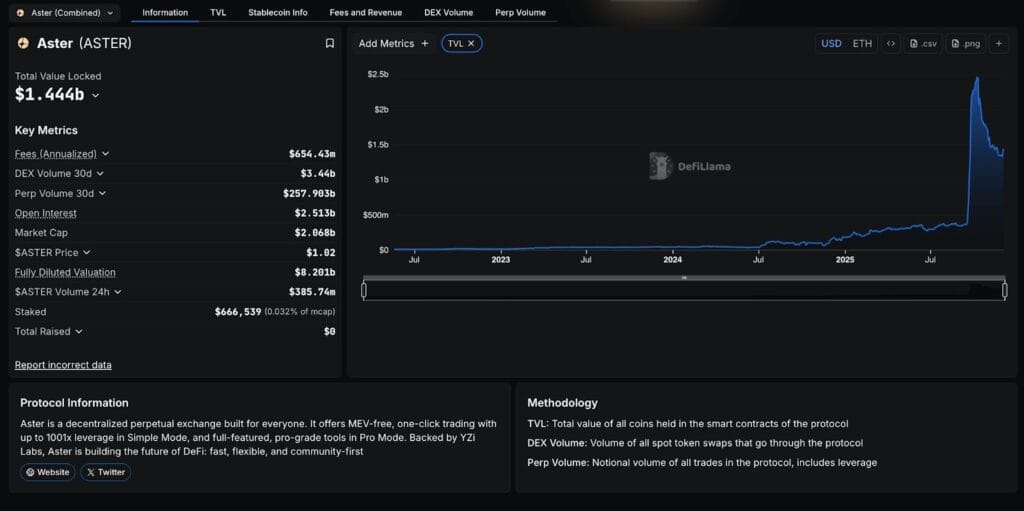This screenshot has width=1024, height=511.
Task: Bookmark the Aster protocol
Action: (x=330, y=43)
